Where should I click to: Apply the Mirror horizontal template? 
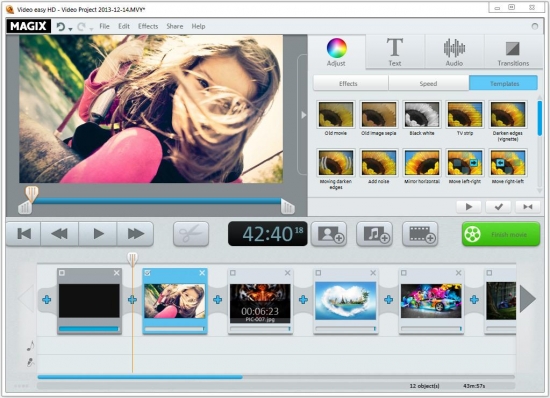point(422,163)
